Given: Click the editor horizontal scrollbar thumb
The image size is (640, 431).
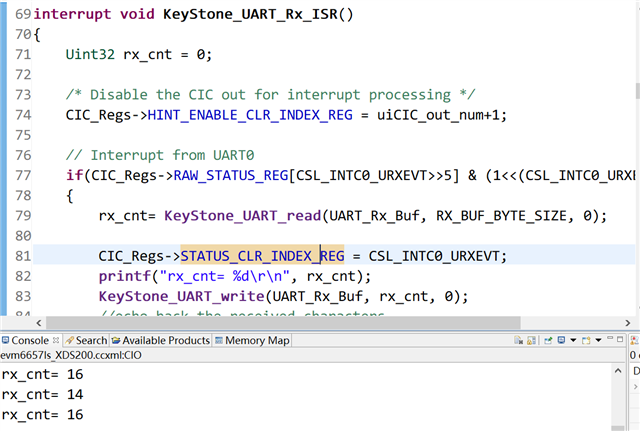Looking at the screenshot, I should pos(283,323).
